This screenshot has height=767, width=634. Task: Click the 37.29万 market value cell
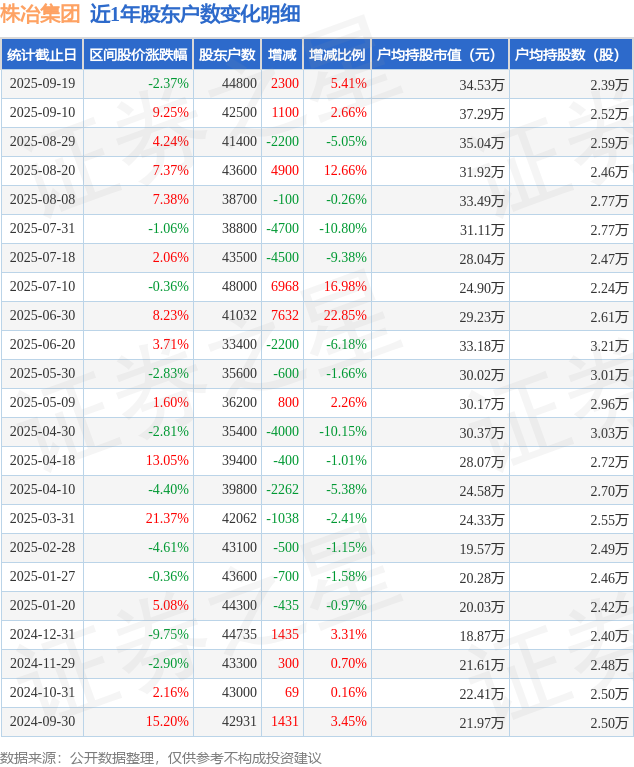click(x=481, y=113)
